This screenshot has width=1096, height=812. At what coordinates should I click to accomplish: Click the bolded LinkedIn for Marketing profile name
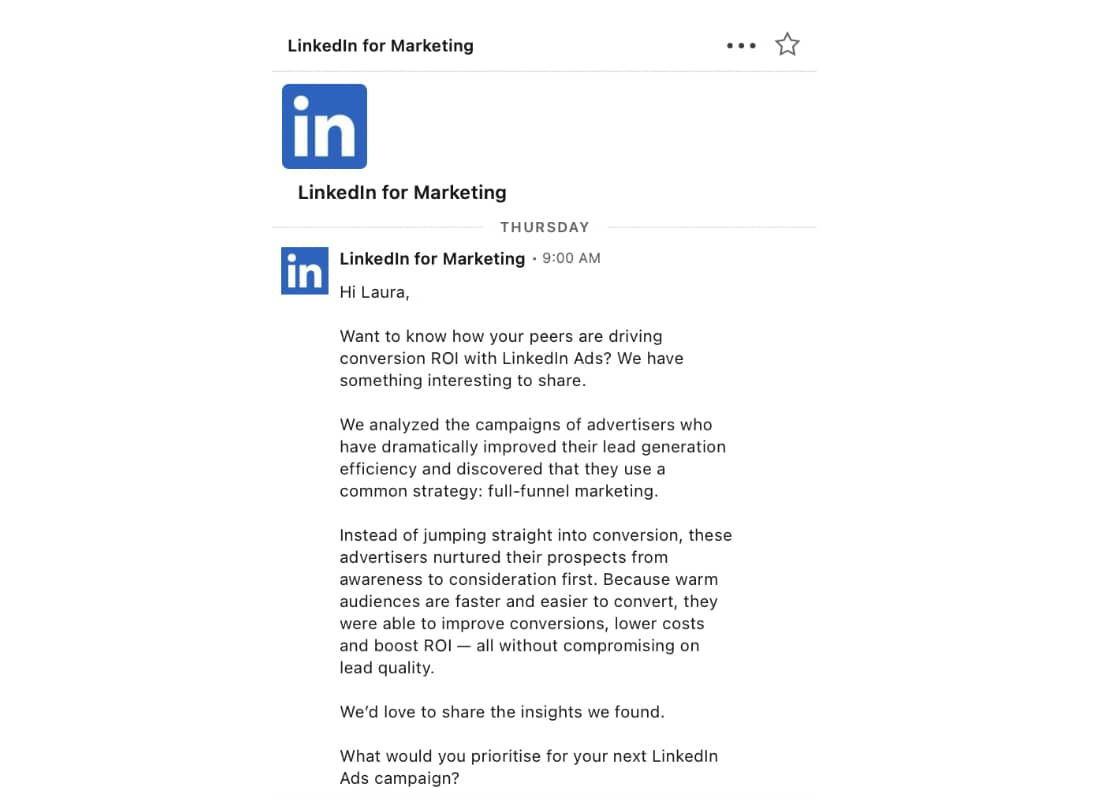click(x=401, y=192)
